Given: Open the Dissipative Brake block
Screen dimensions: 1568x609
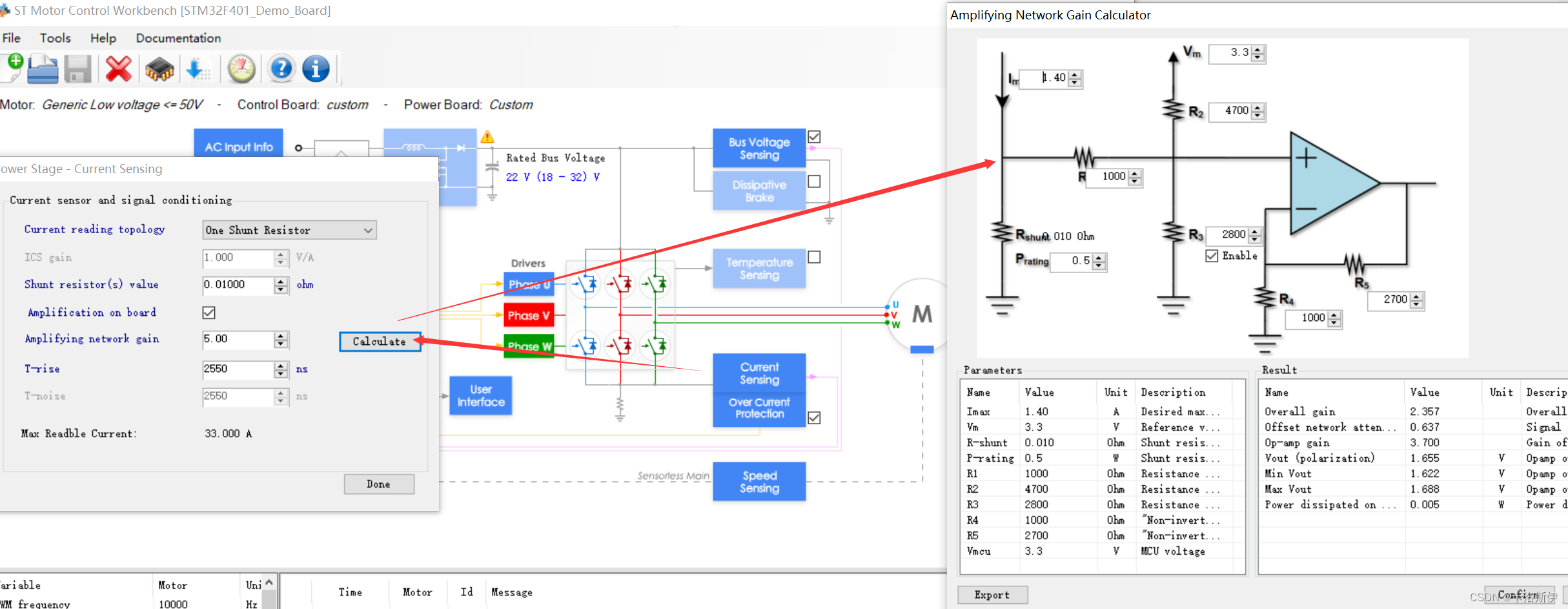Looking at the screenshot, I should (759, 191).
